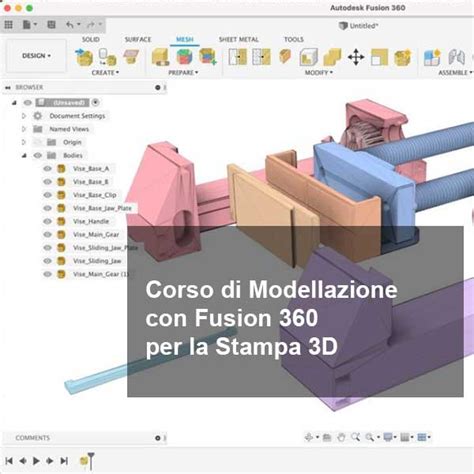Play the design timeline
This screenshot has height=474, width=474.
pos(36,461)
